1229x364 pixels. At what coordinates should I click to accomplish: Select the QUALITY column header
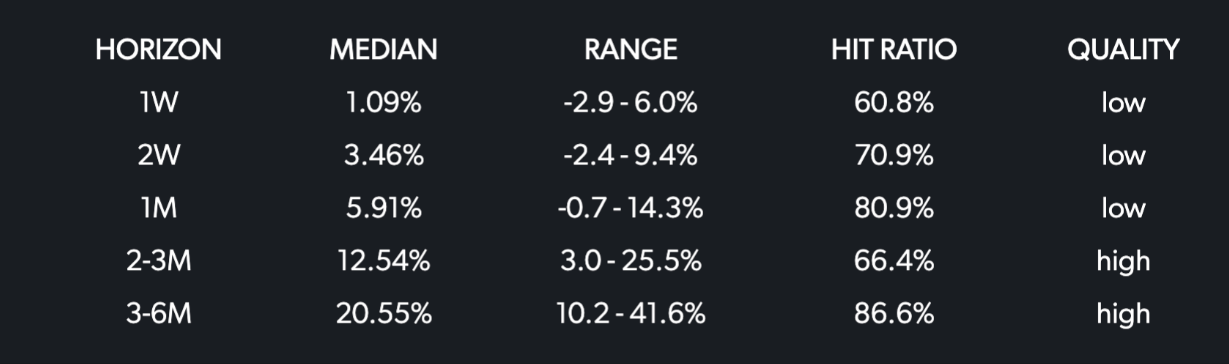click(x=1123, y=50)
